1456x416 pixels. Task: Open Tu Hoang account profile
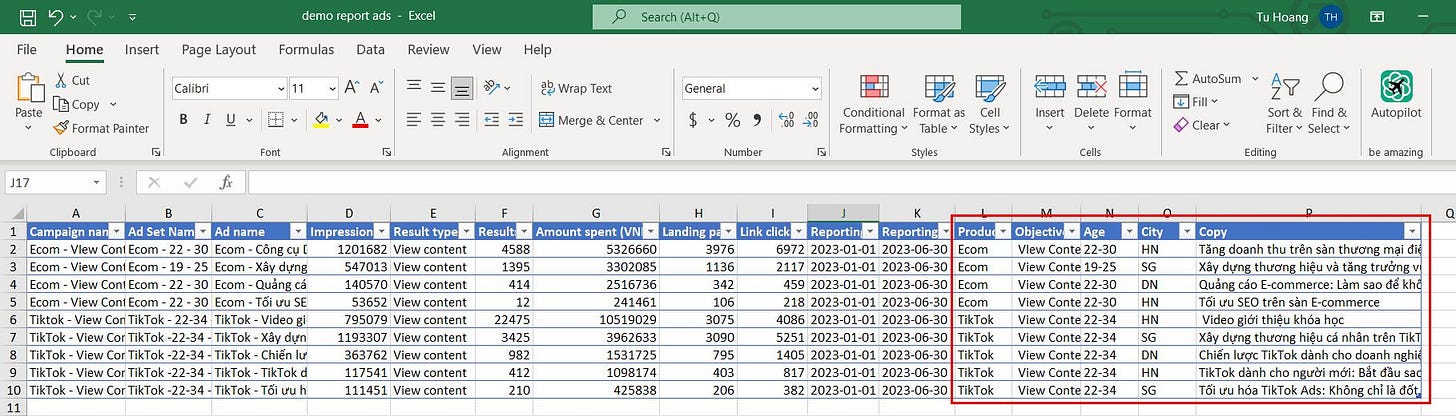[1300, 17]
